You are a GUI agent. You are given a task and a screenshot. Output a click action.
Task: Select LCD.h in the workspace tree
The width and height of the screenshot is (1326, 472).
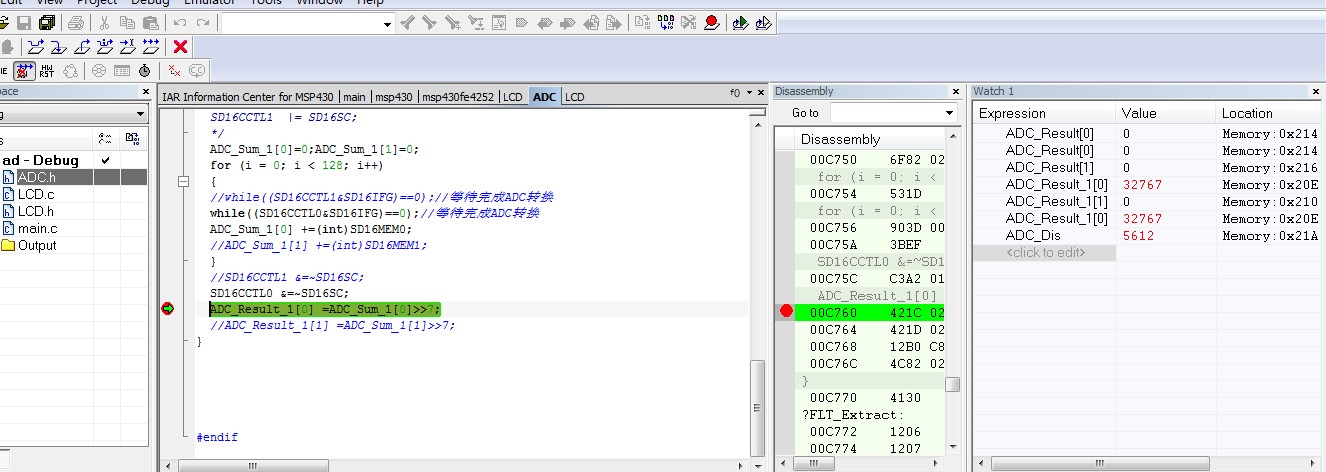(36, 211)
